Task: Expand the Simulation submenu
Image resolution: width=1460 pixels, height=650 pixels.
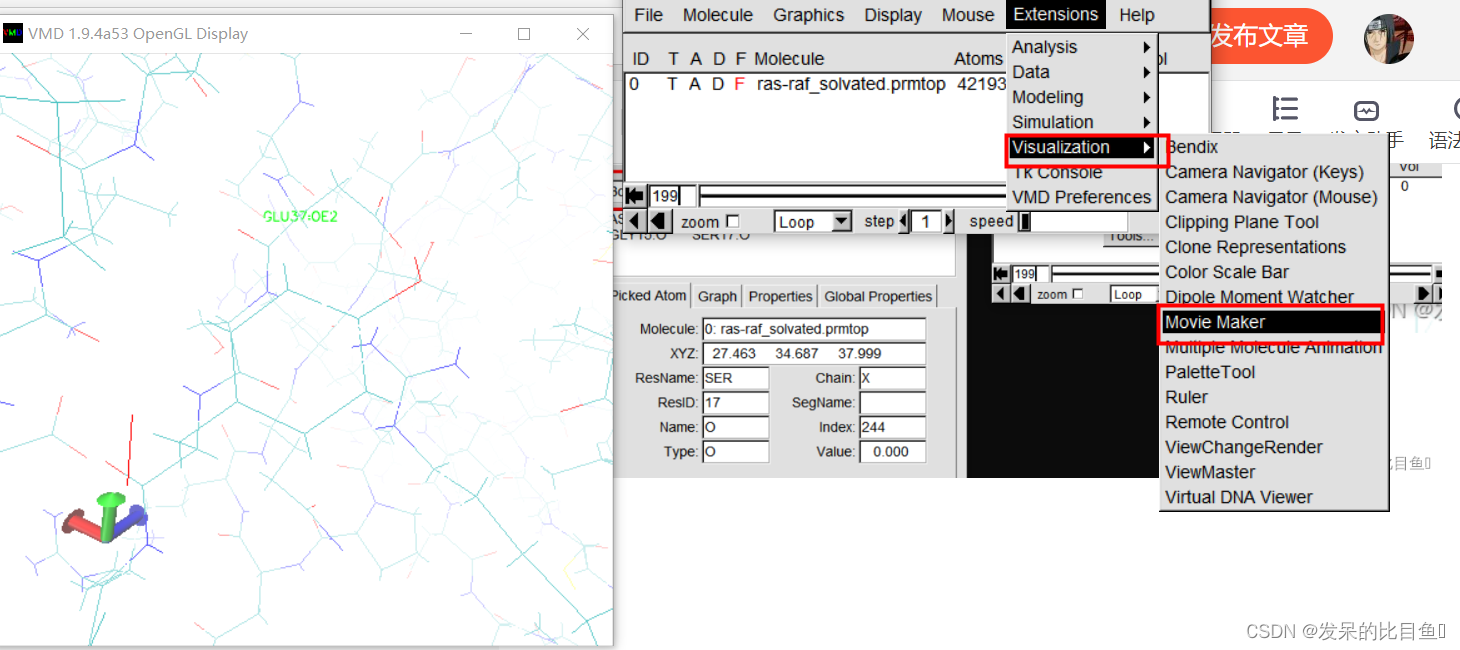Action: [1082, 122]
